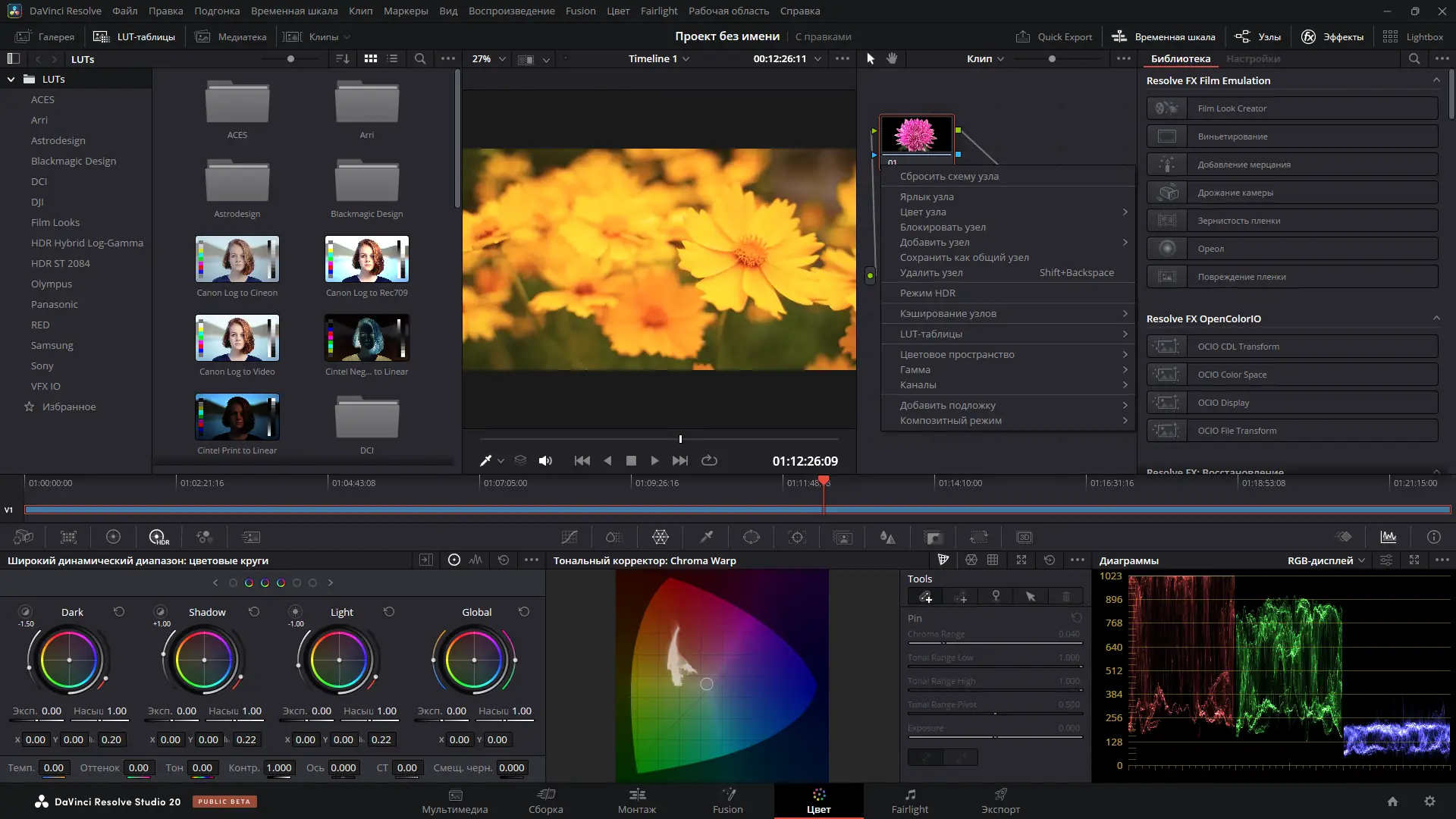
Task: Select the Color Warper palette icon
Action: 661,537
